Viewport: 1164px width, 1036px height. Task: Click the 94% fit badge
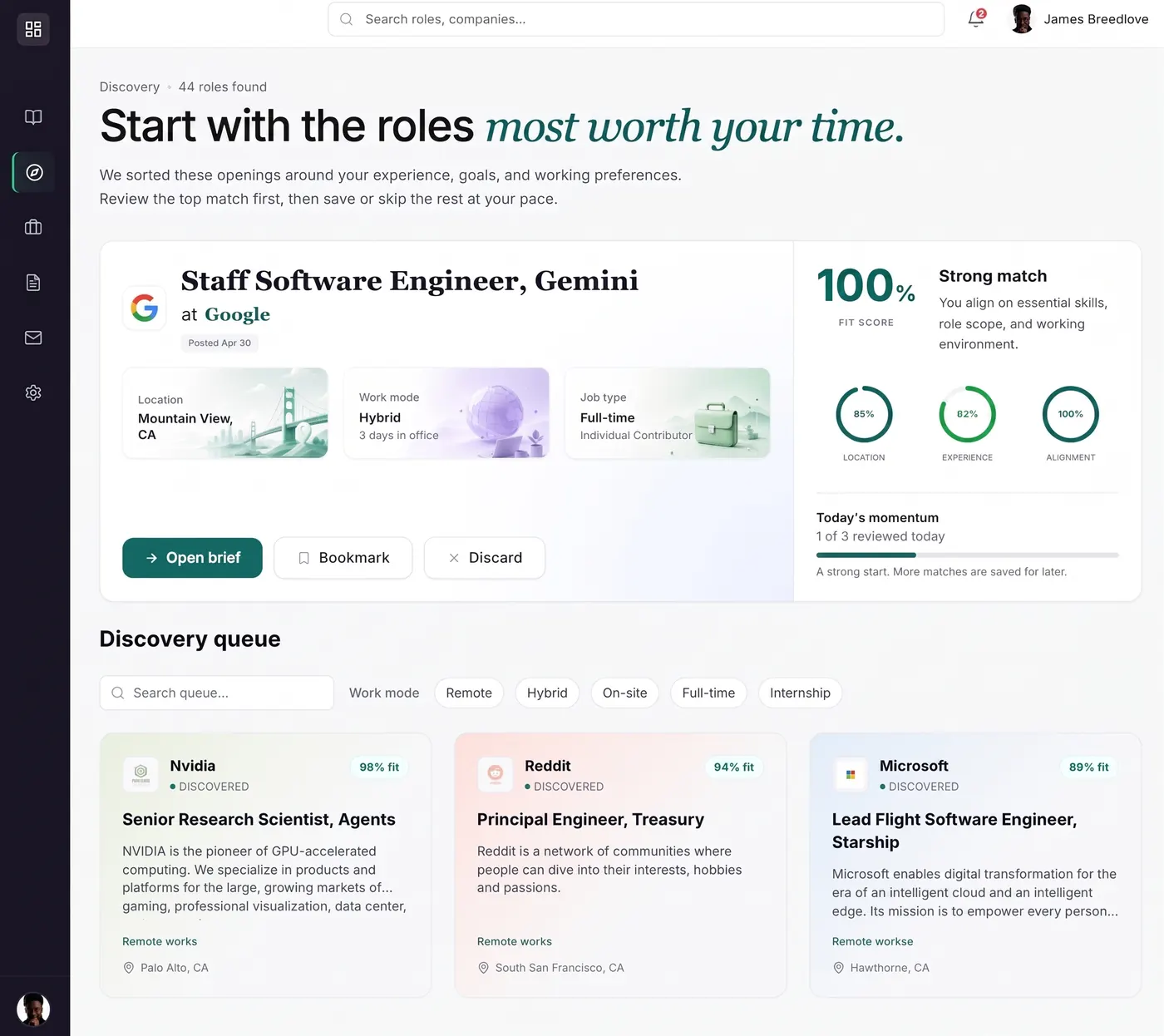coord(733,767)
